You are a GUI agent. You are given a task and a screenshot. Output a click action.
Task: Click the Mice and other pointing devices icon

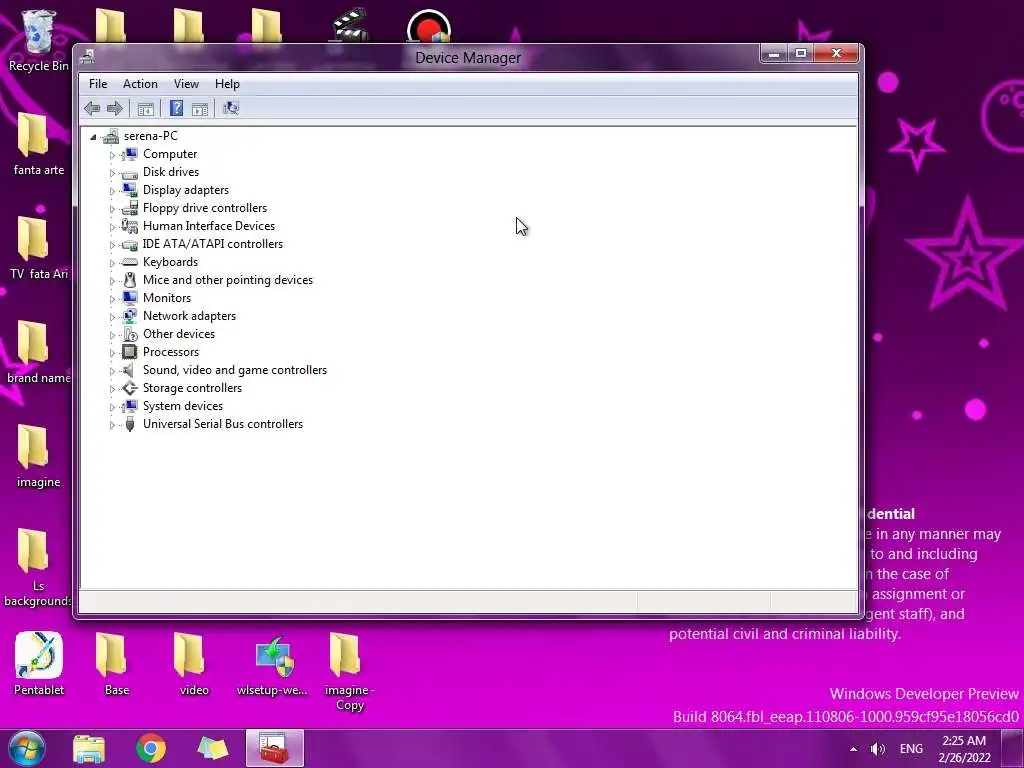click(x=130, y=280)
